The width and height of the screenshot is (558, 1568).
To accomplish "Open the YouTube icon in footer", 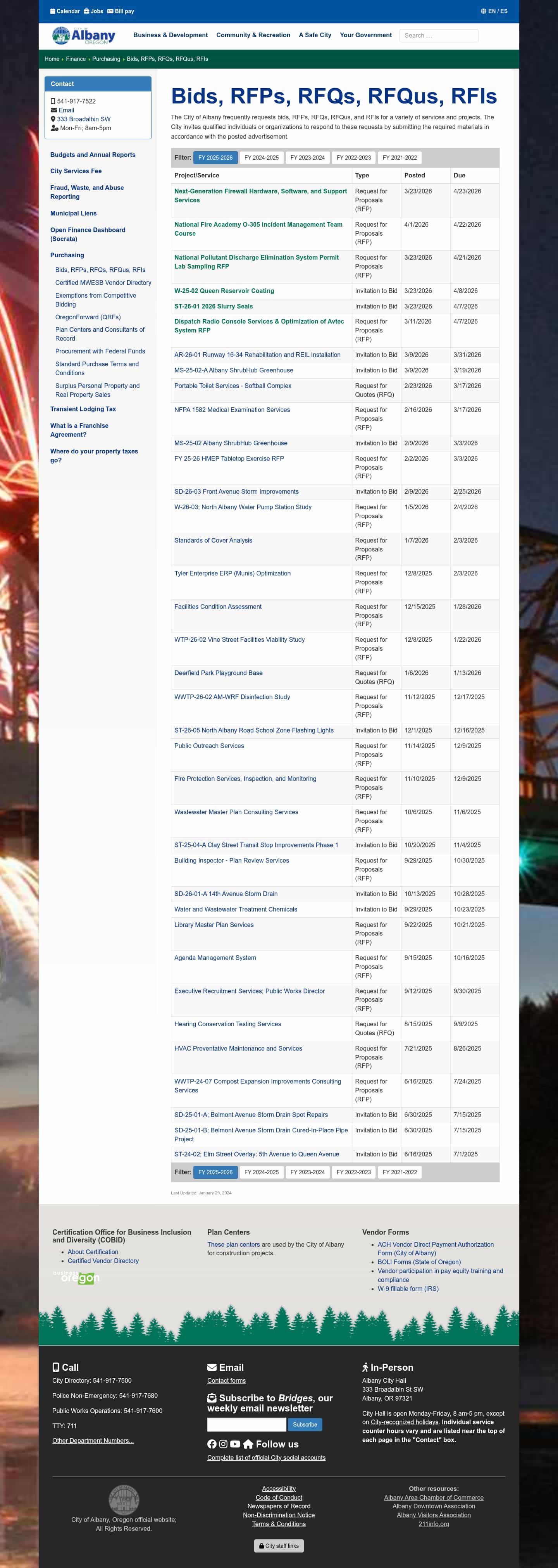I will click(x=235, y=1444).
